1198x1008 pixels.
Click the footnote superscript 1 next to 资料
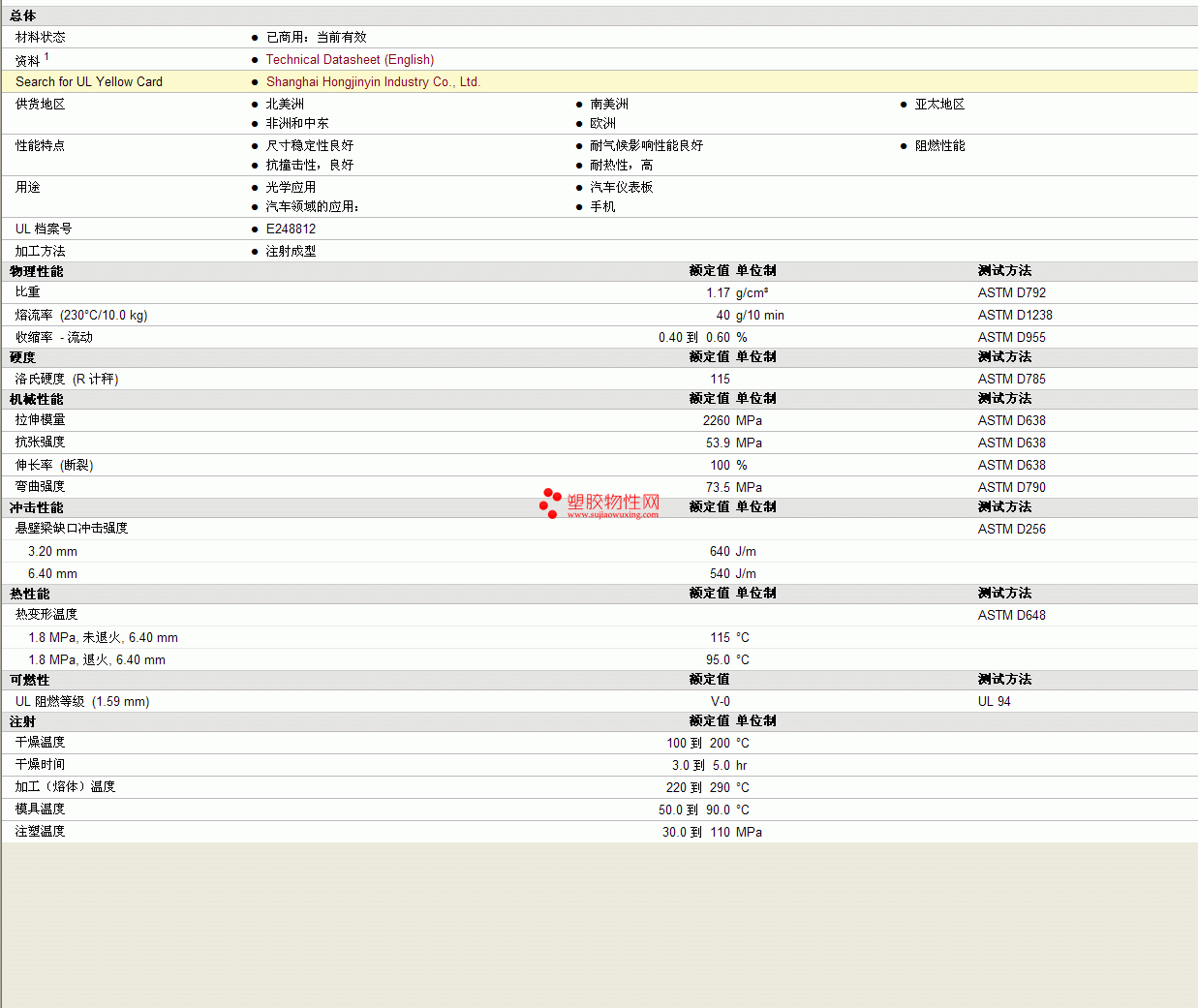click(46, 56)
